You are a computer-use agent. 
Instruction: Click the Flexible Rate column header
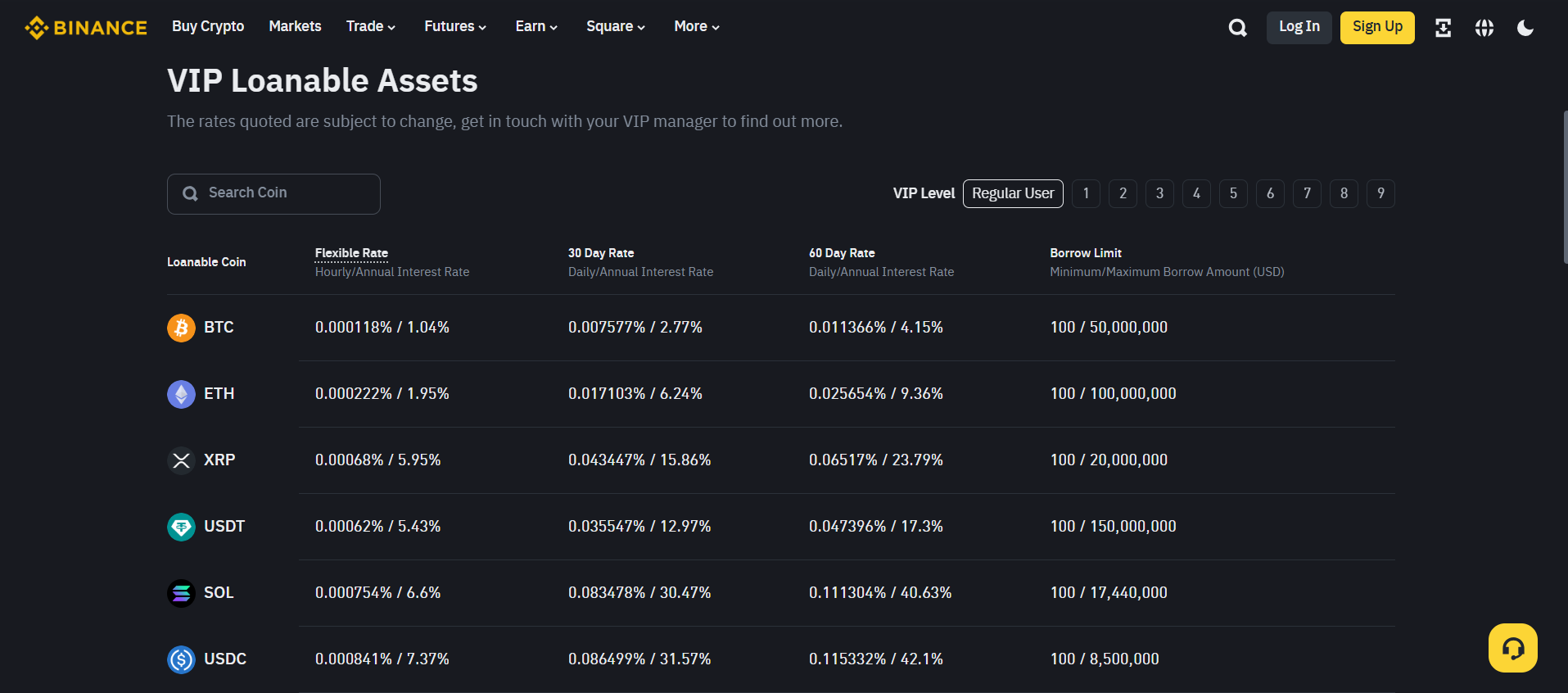pos(352,253)
